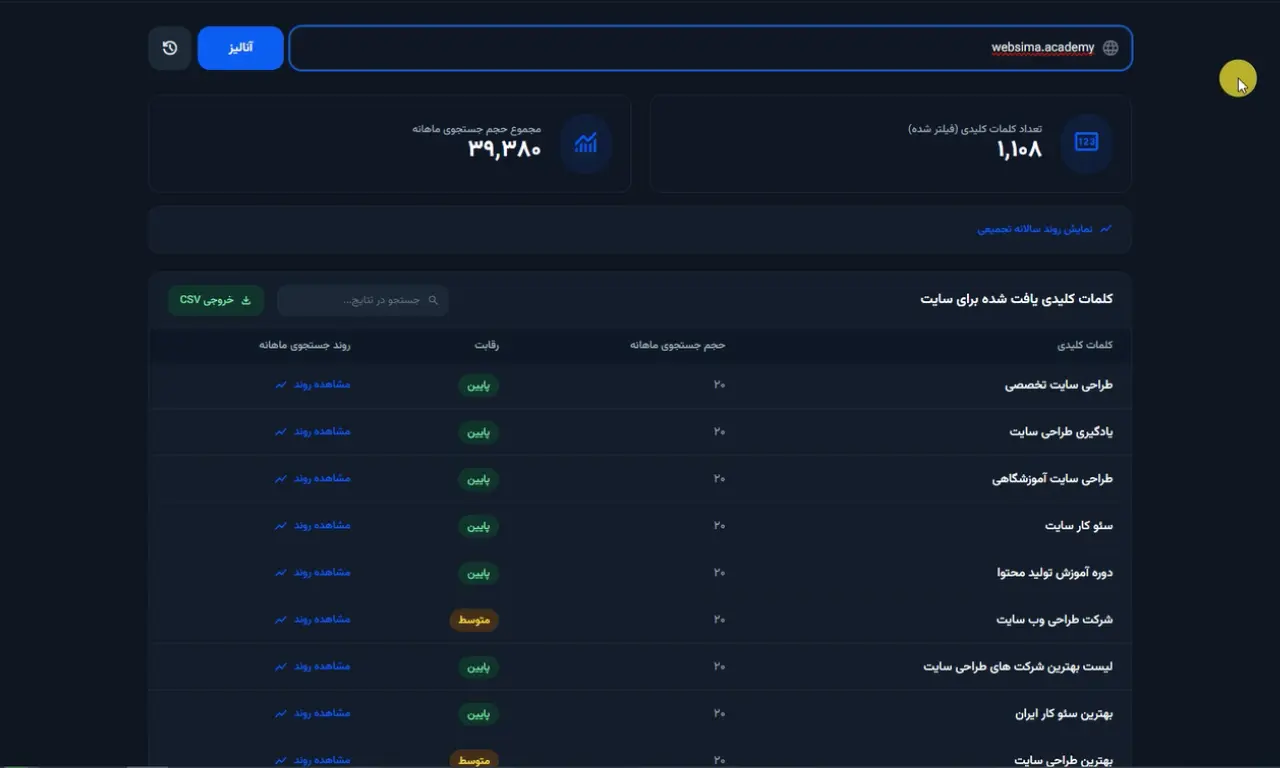
Task: Click the keyword count 123 icon
Action: point(1086,143)
